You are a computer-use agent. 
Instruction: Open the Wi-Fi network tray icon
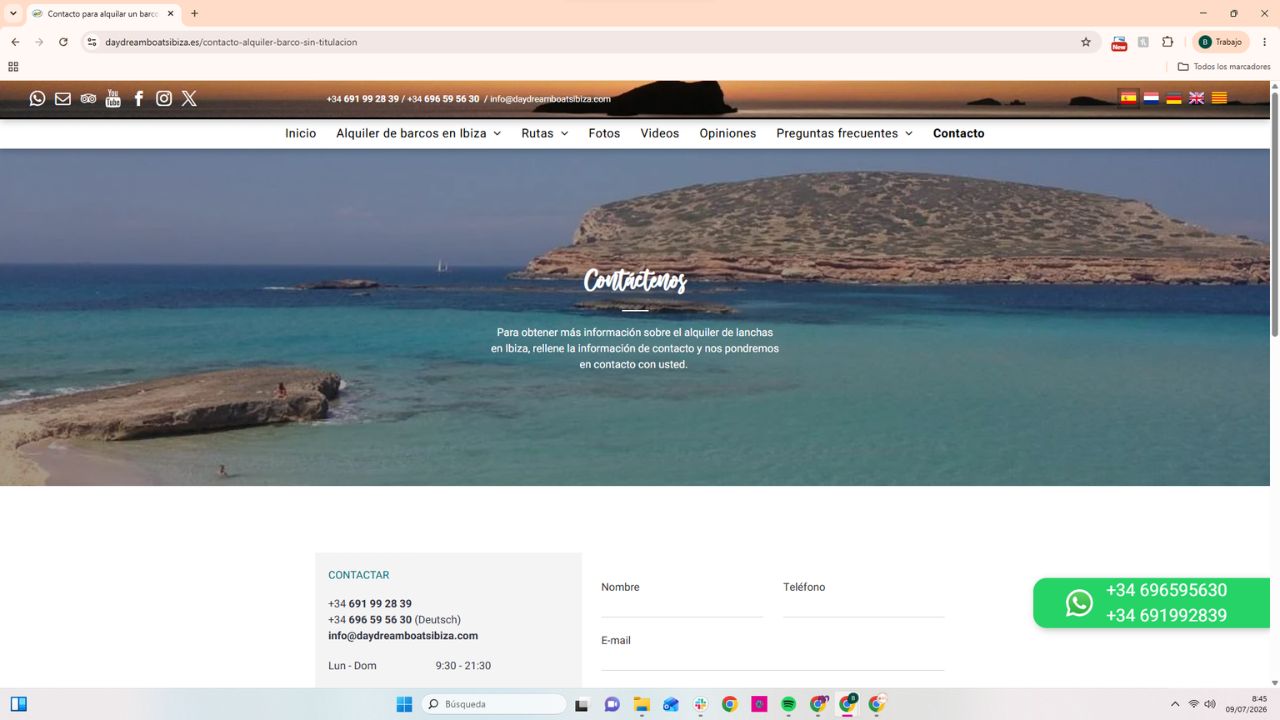[1193, 704]
